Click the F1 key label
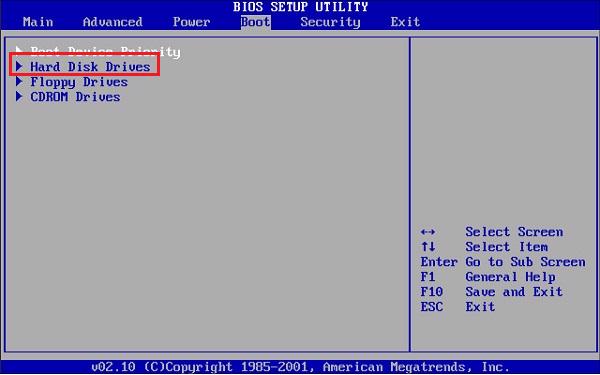Image resolution: width=600 pixels, height=375 pixels. click(x=428, y=277)
